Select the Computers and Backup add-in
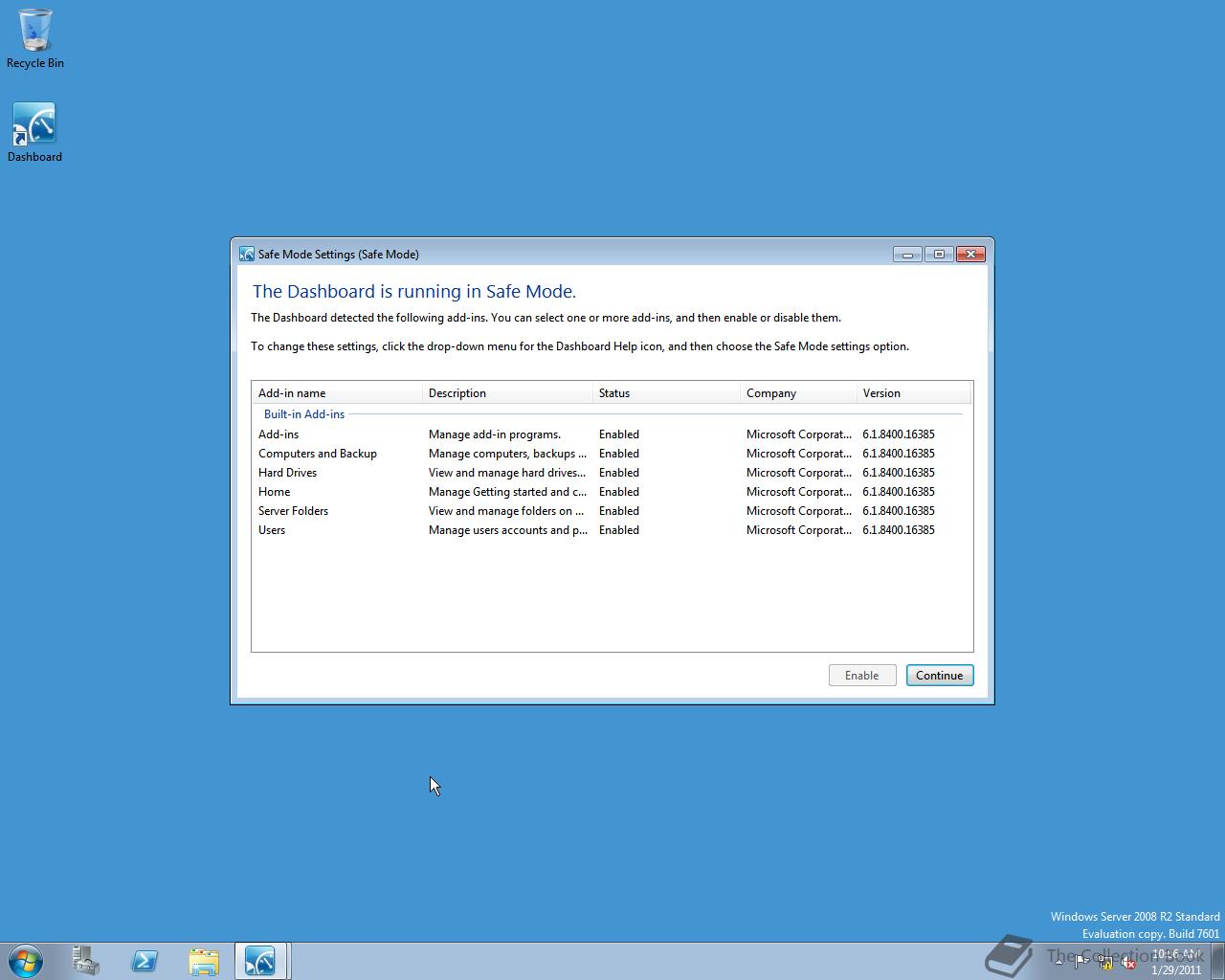 click(612, 454)
